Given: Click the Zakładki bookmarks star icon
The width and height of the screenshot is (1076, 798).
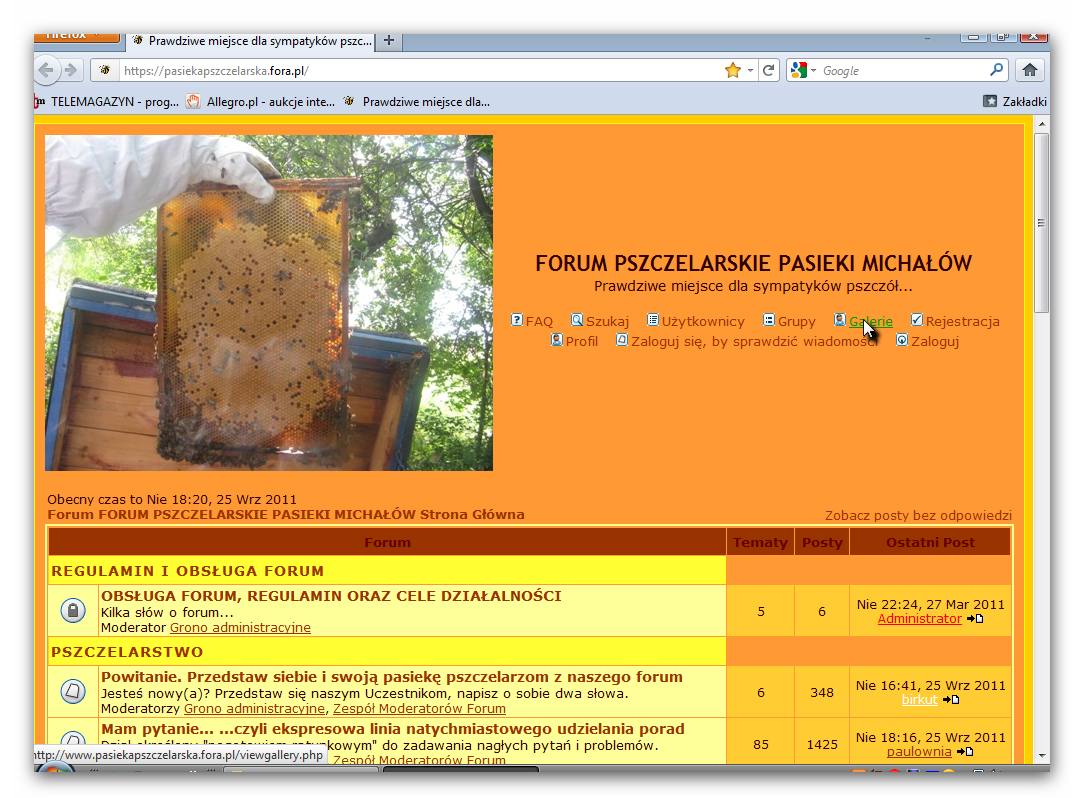Looking at the screenshot, I should (x=990, y=102).
